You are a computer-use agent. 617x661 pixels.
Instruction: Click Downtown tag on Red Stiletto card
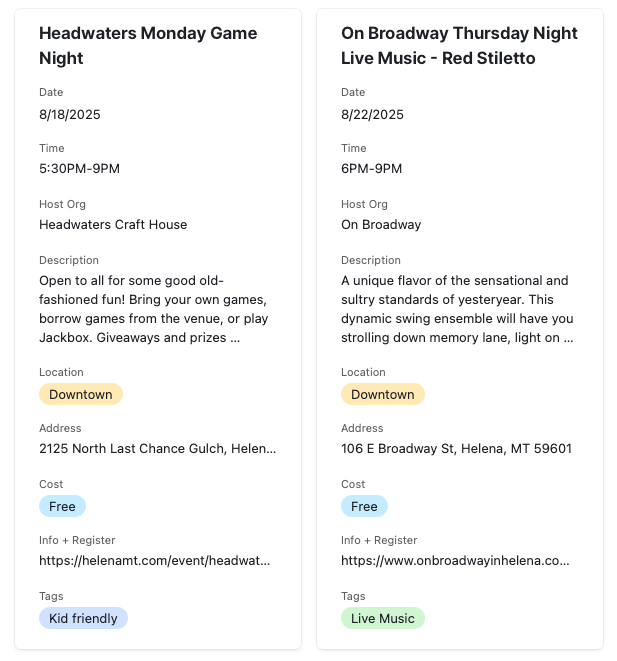(x=382, y=394)
